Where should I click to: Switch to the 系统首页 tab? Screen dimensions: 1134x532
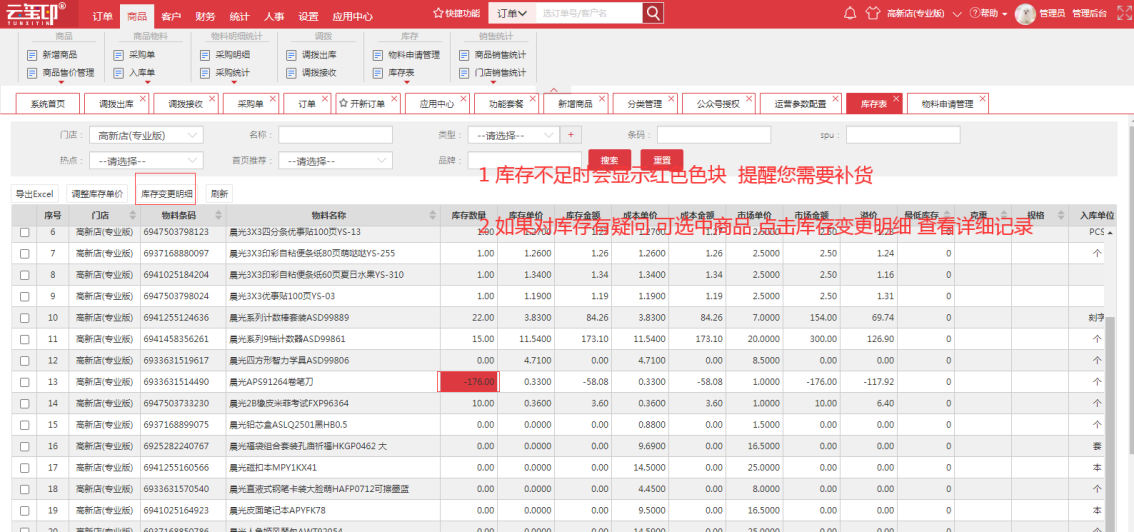(x=48, y=104)
